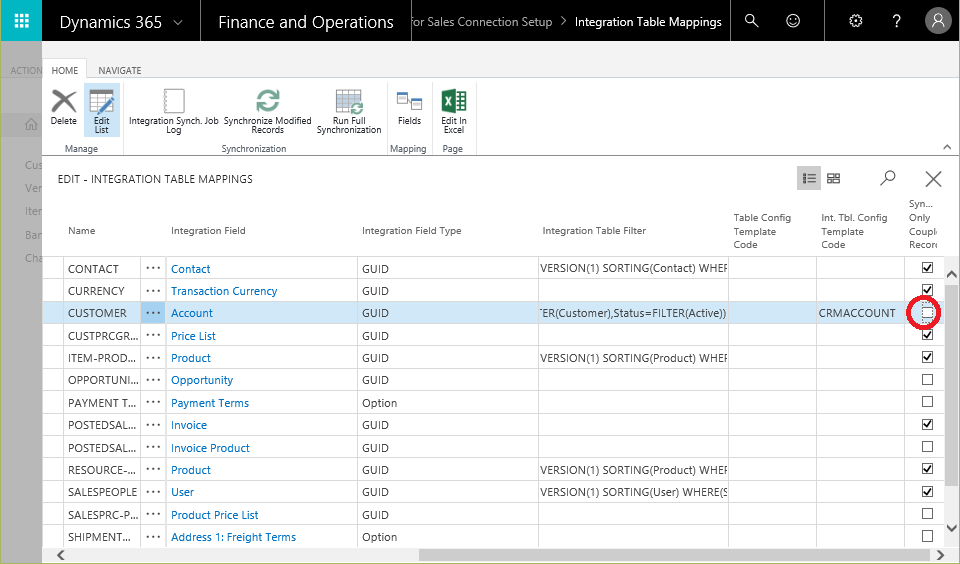
Task: Open the Invoice Product link
Action: [x=210, y=448]
